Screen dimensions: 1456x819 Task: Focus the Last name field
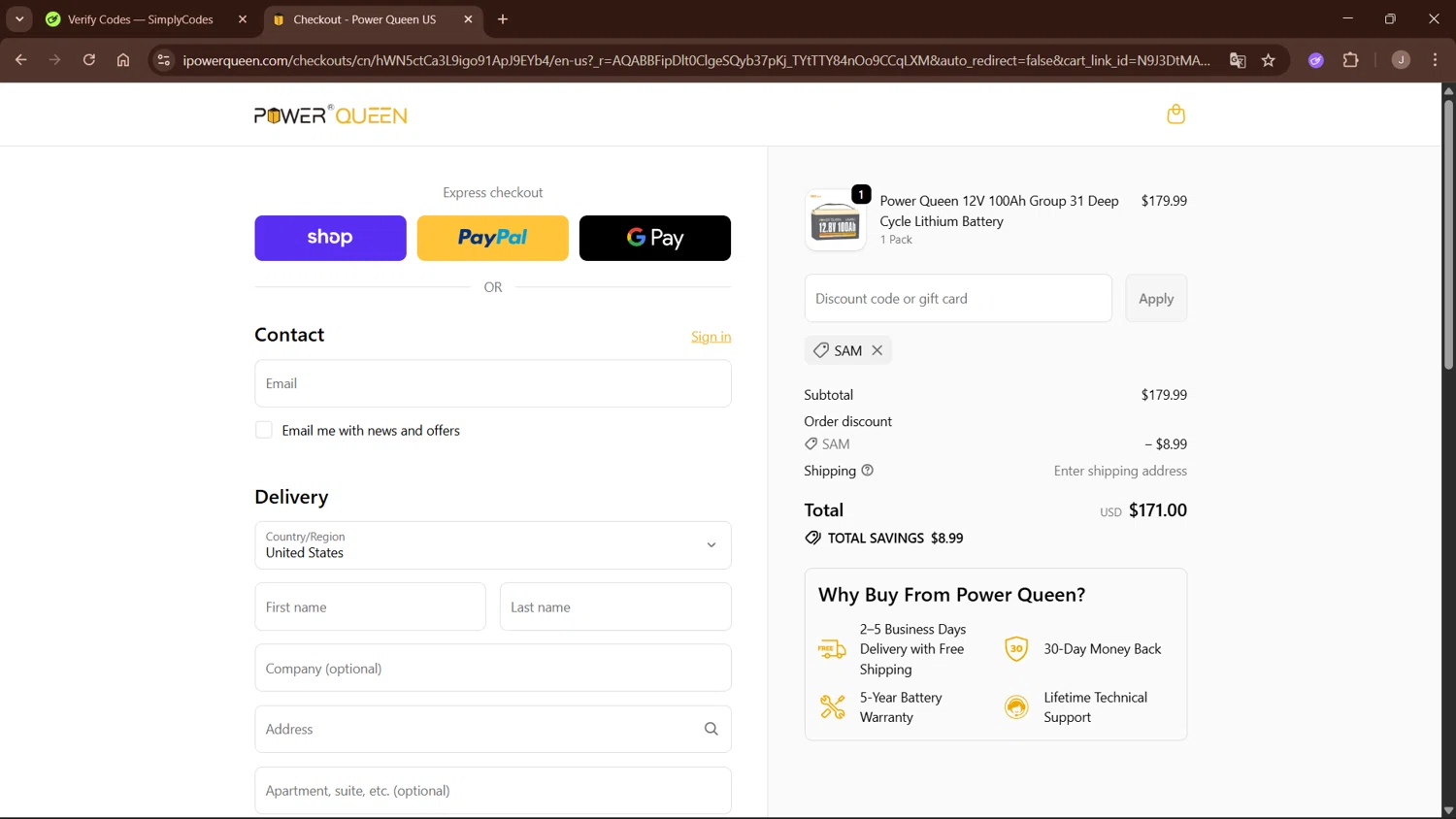[x=615, y=606]
